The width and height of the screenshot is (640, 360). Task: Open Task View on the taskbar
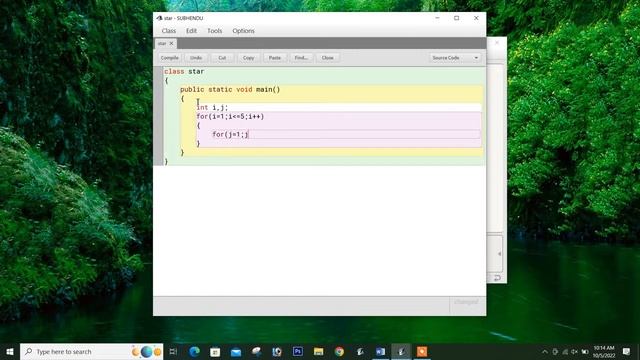173,351
